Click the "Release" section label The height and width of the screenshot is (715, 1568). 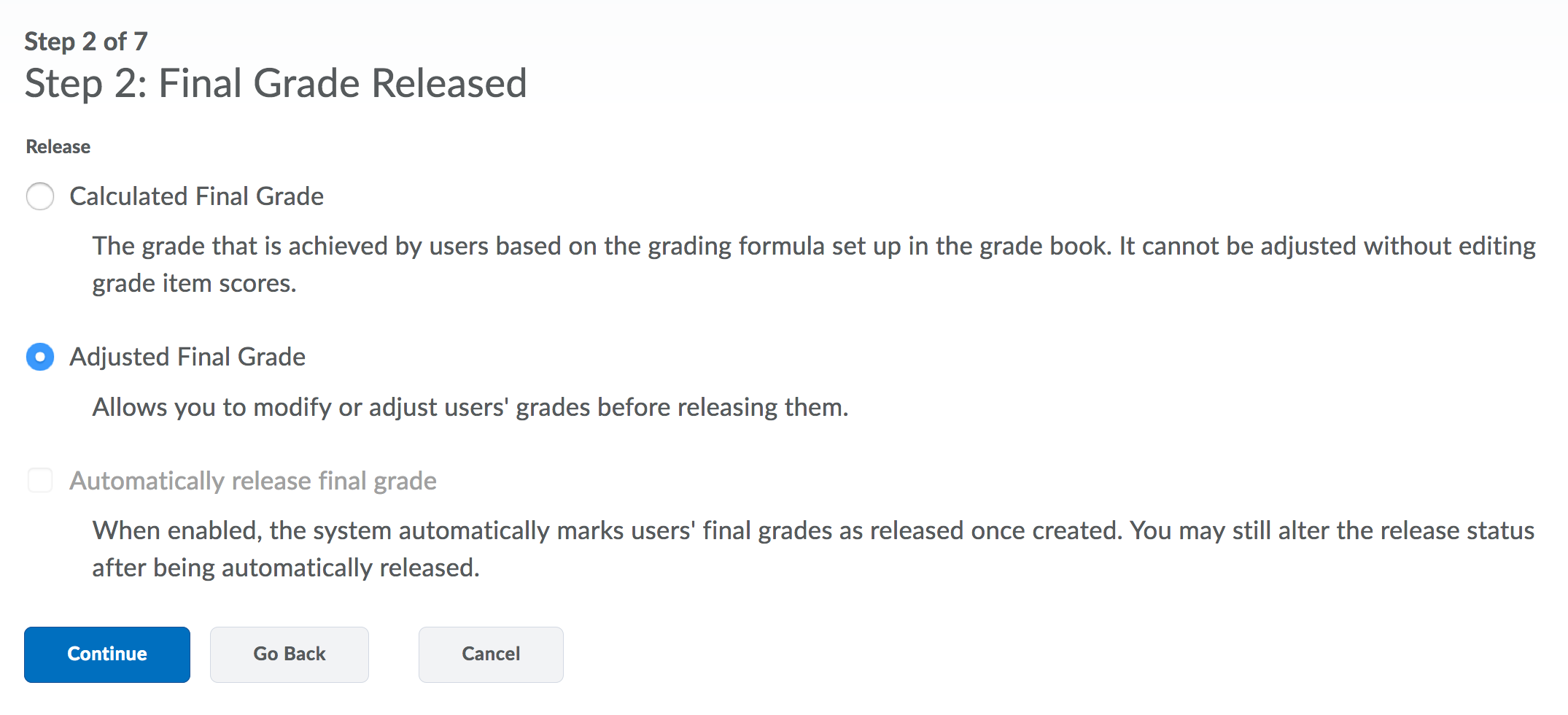tap(58, 147)
